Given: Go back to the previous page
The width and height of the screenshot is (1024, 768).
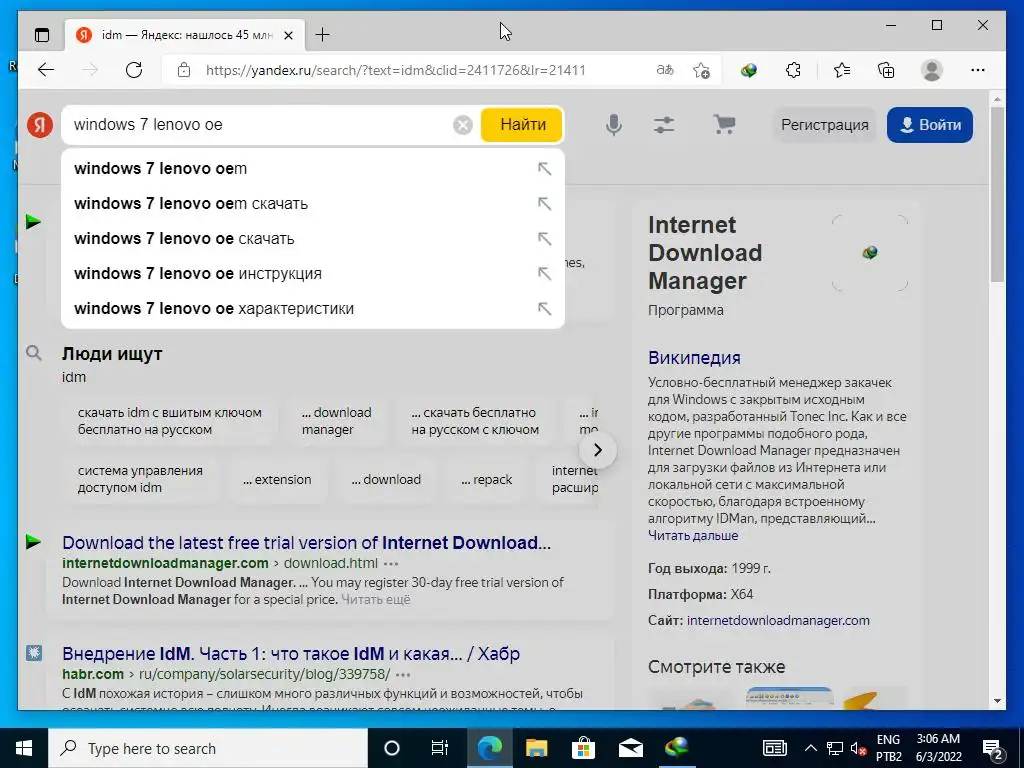Looking at the screenshot, I should pyautogui.click(x=46, y=70).
